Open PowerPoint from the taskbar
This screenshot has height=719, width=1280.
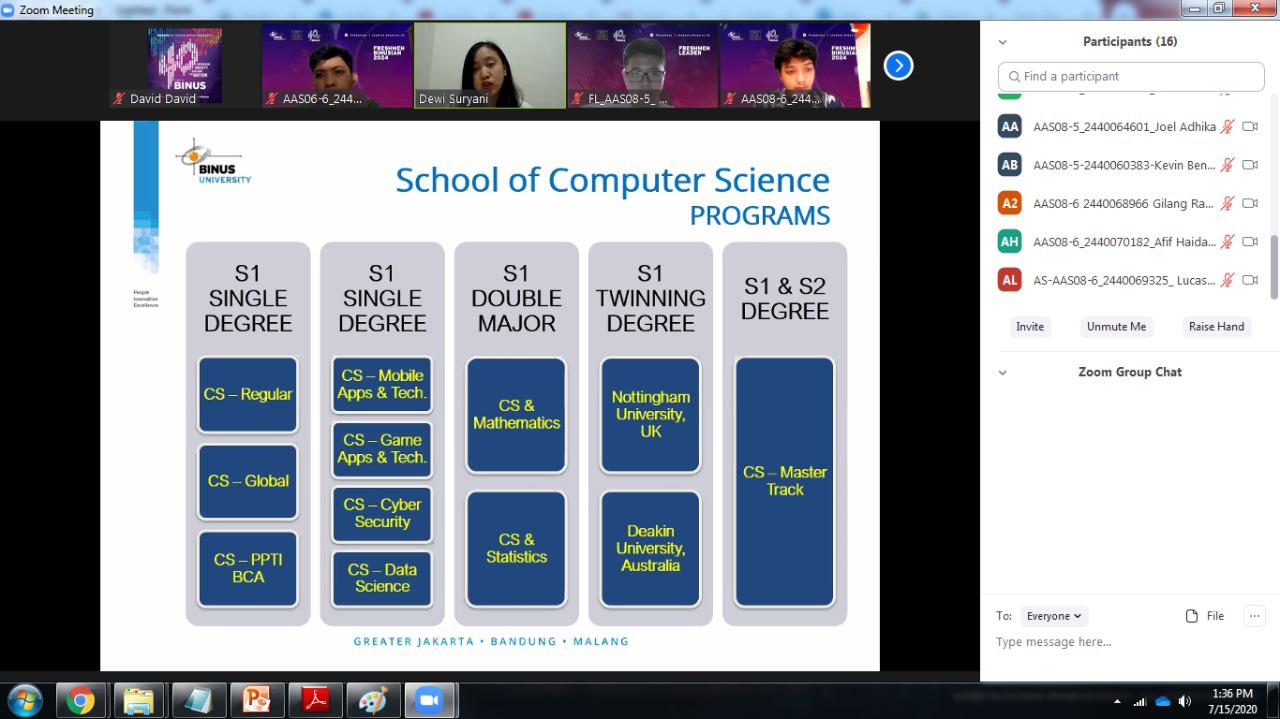[x=257, y=701]
